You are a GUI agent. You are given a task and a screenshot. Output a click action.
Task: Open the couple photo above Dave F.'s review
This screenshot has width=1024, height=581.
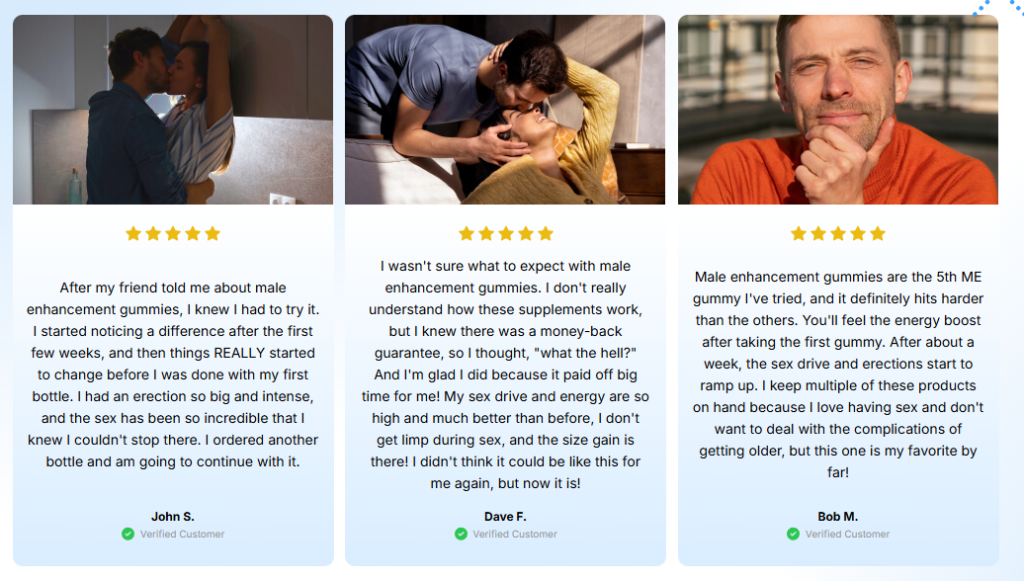point(505,110)
